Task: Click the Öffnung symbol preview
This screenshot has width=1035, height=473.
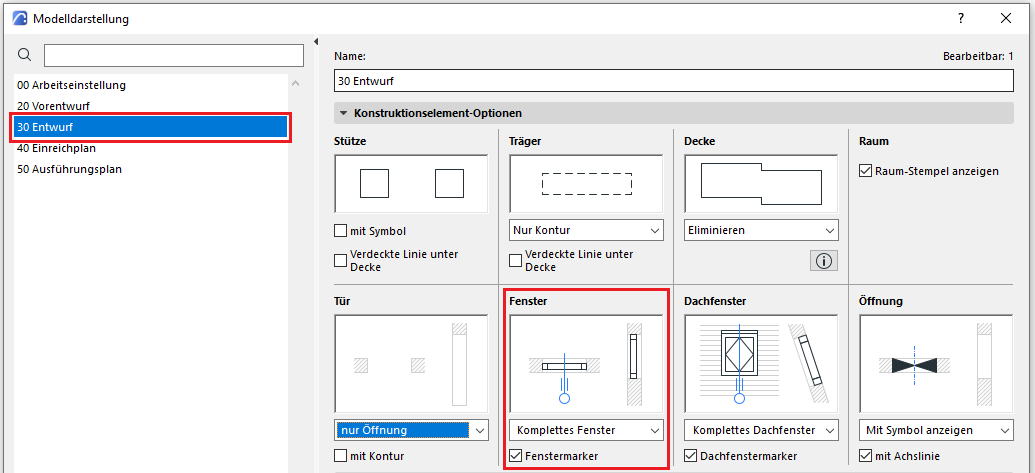Action: tap(936, 363)
